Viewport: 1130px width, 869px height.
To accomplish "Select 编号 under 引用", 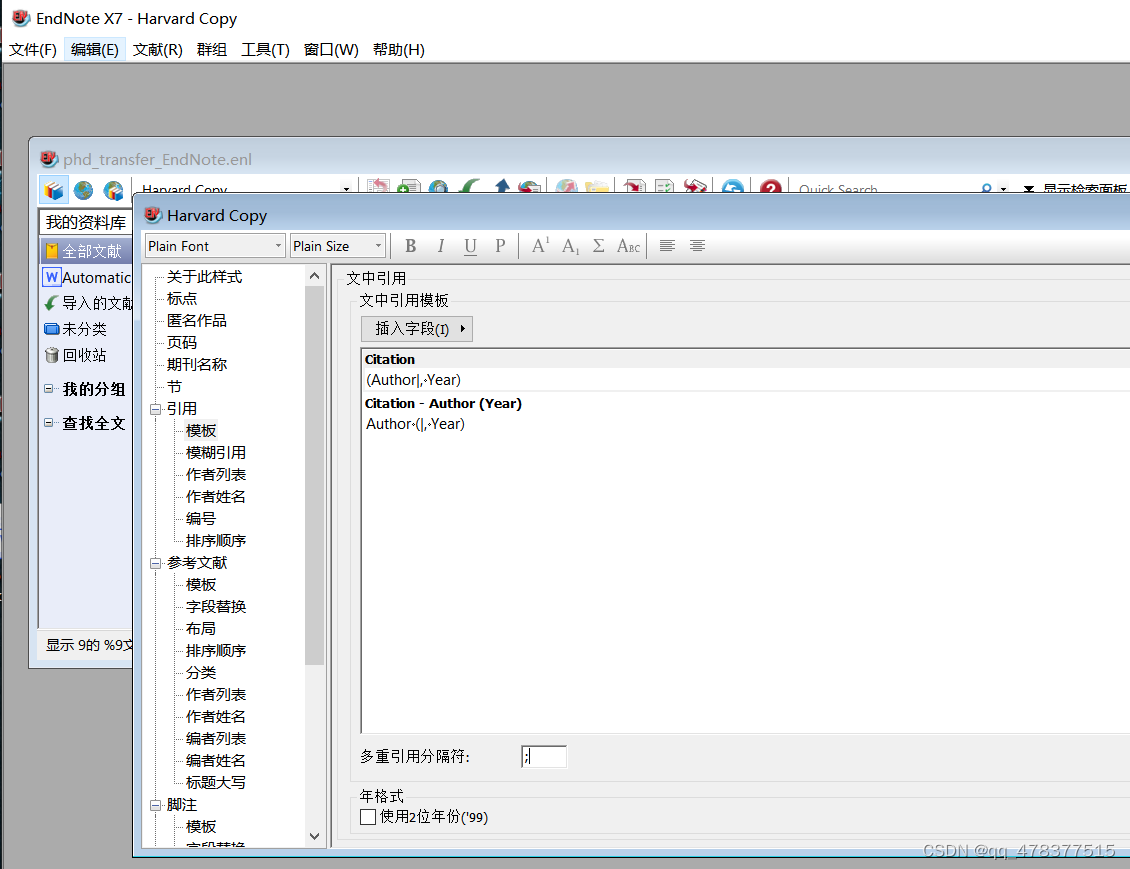I will pos(201,519).
